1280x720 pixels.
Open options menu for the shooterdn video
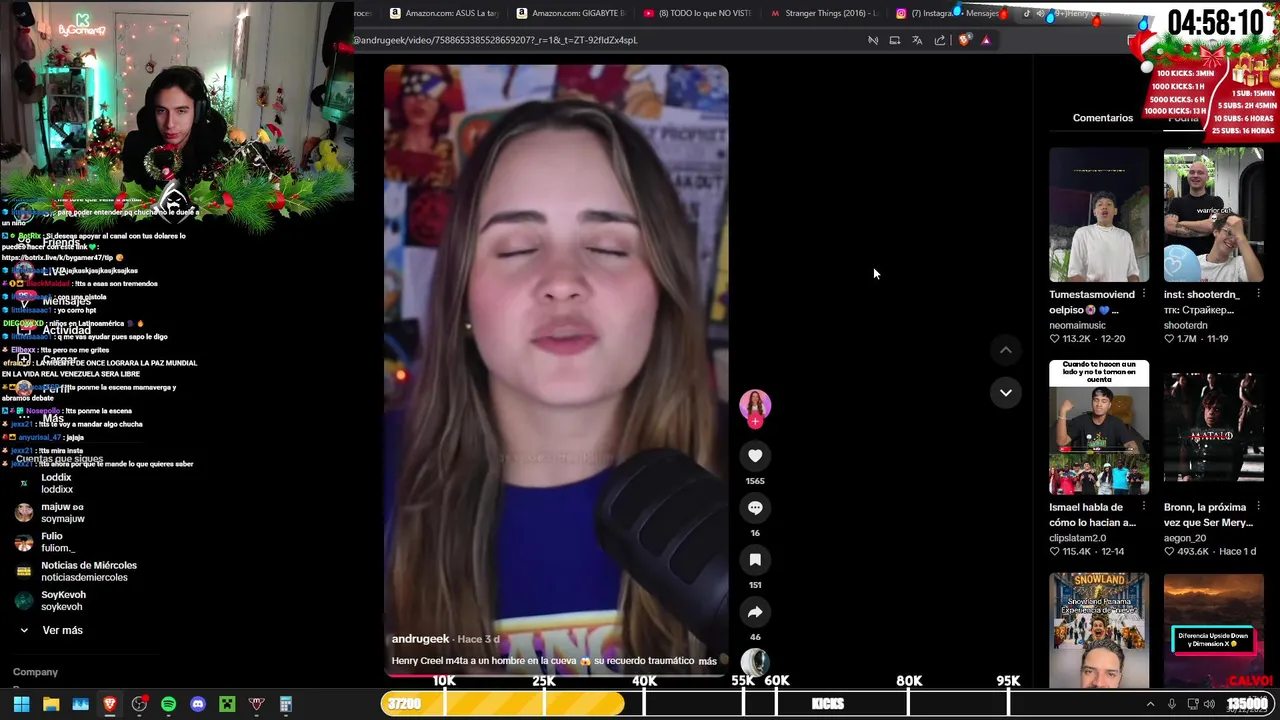click(x=1258, y=295)
